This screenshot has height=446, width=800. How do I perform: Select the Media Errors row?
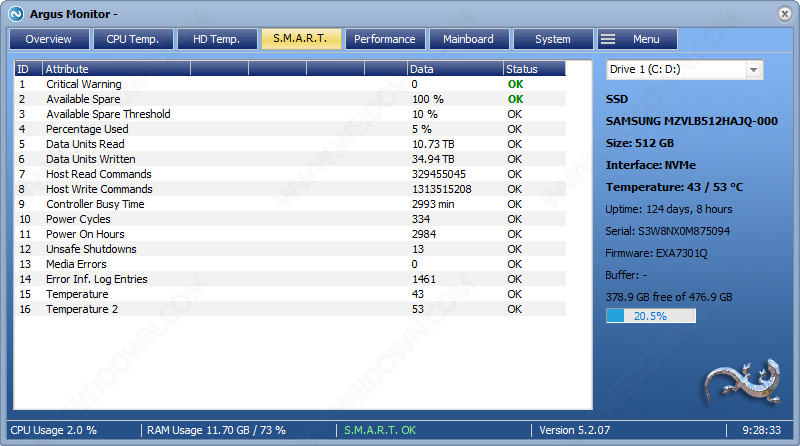pos(290,264)
